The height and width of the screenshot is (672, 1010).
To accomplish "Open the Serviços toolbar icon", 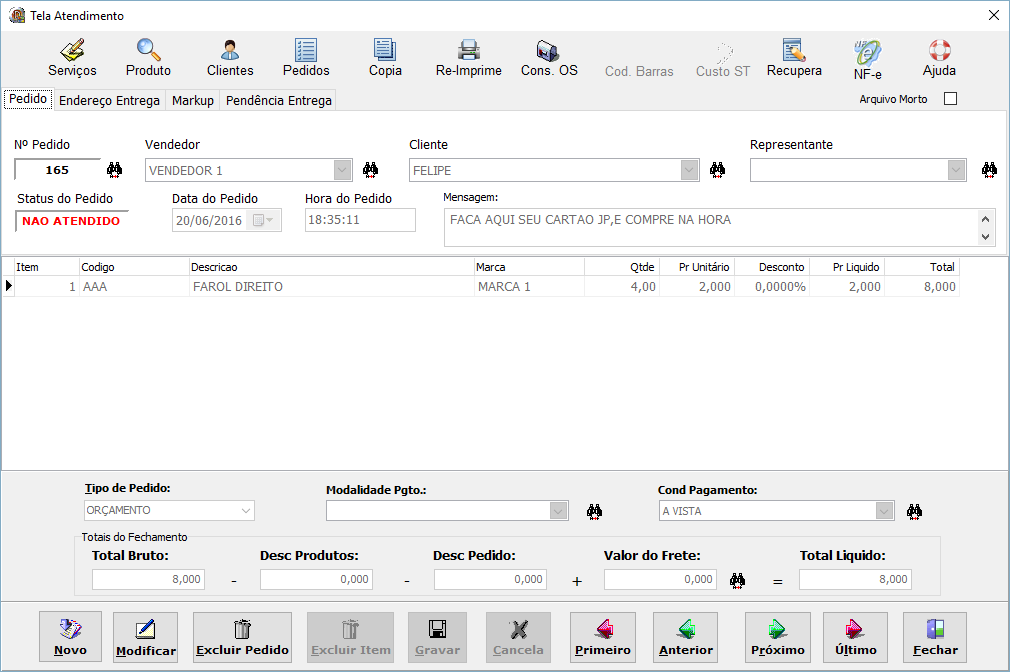I will tap(72, 58).
